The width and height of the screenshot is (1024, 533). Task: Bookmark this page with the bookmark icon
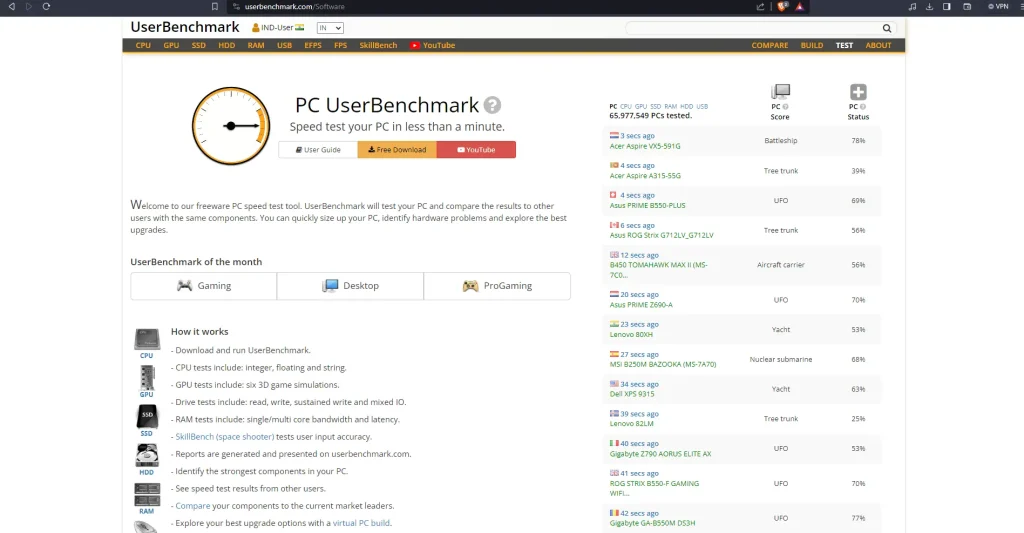tap(214, 7)
